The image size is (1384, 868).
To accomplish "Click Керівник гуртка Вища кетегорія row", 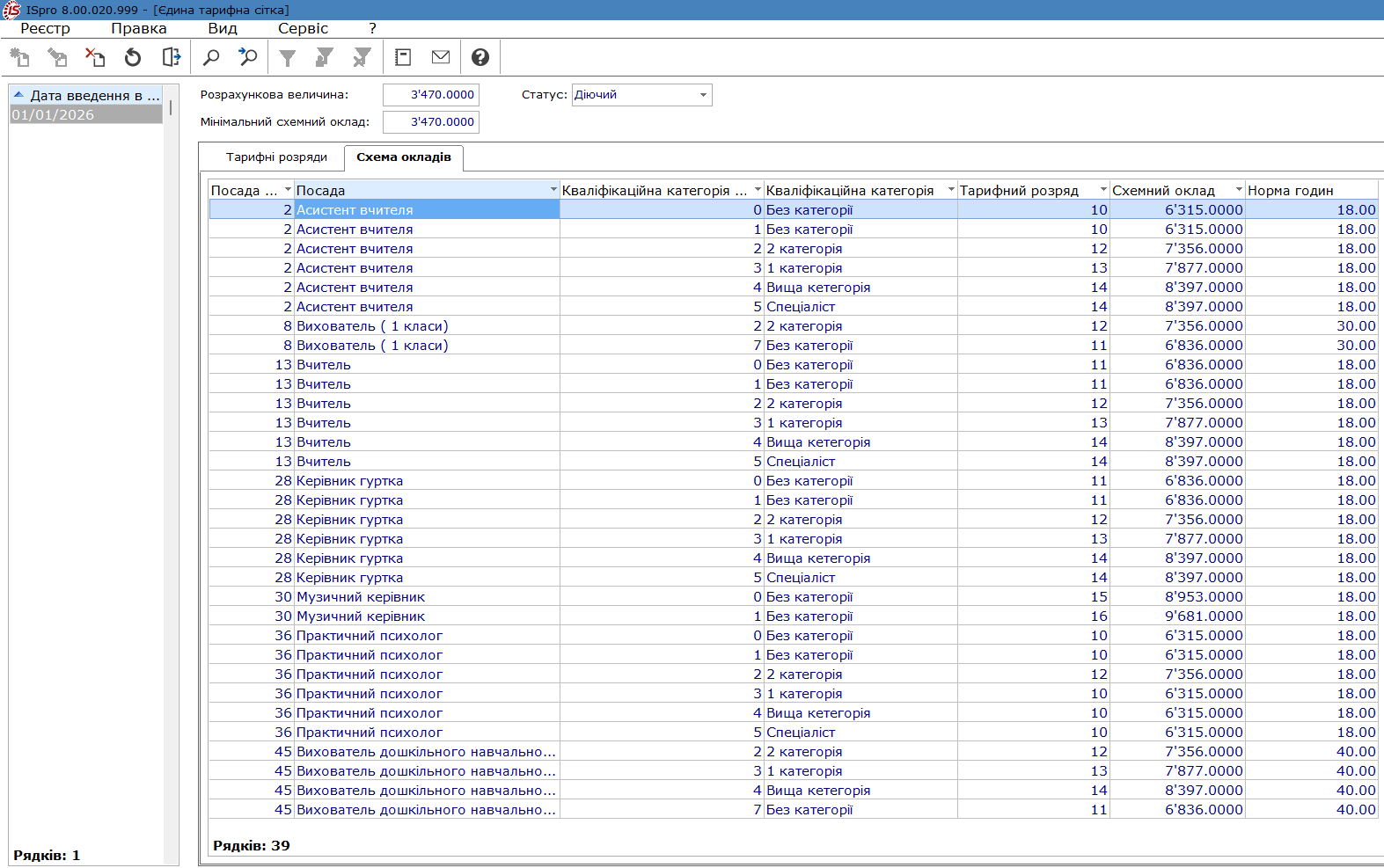I will coord(793,558).
